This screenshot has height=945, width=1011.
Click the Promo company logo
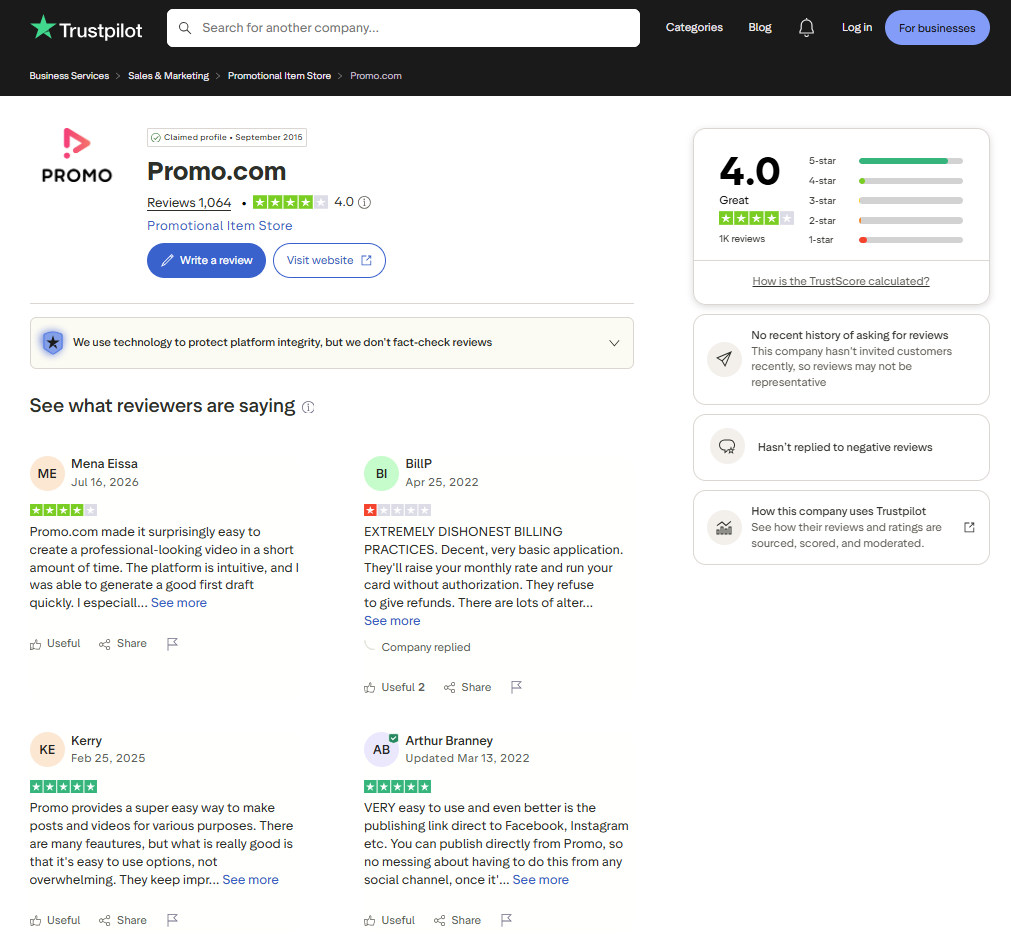[77, 155]
